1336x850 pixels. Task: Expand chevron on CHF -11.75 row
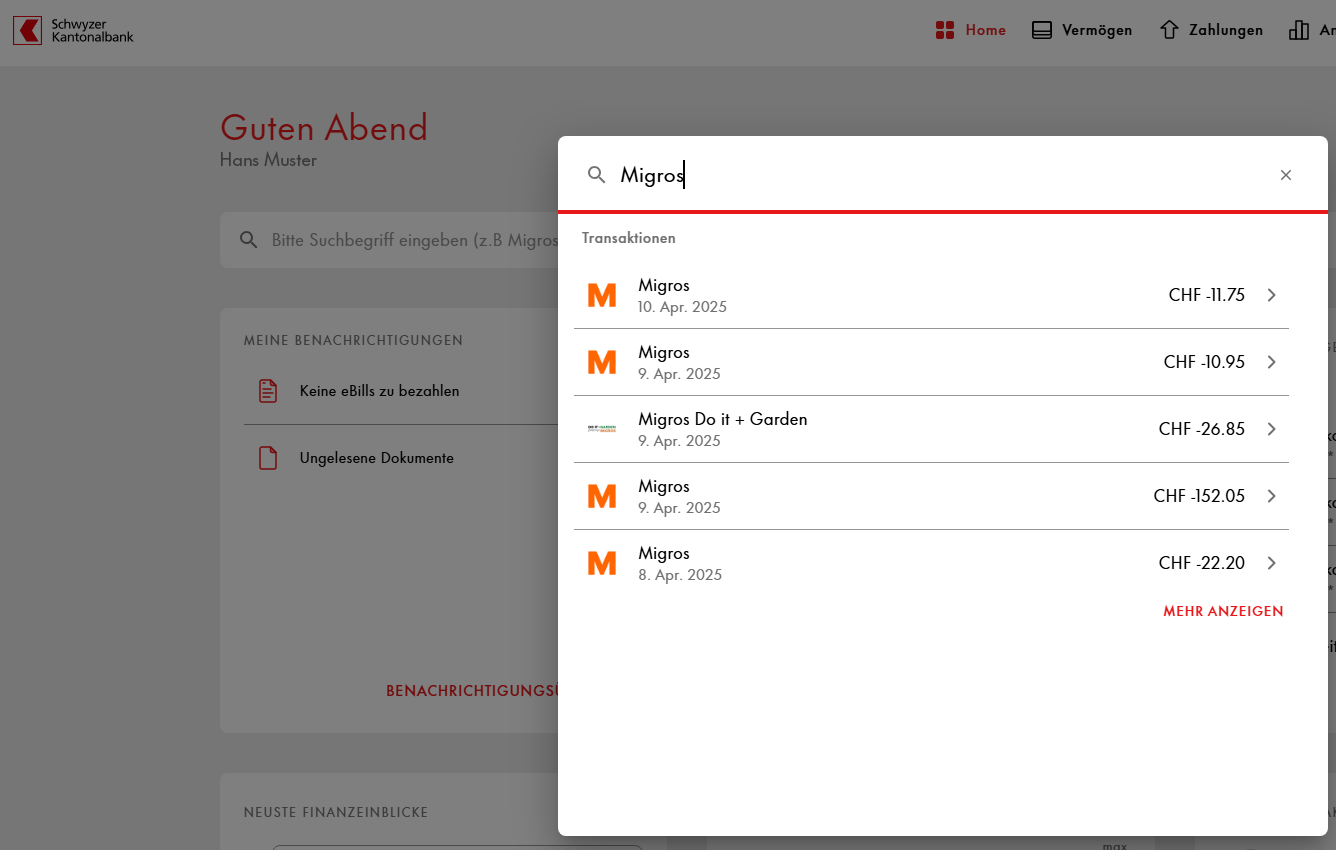pos(1272,295)
